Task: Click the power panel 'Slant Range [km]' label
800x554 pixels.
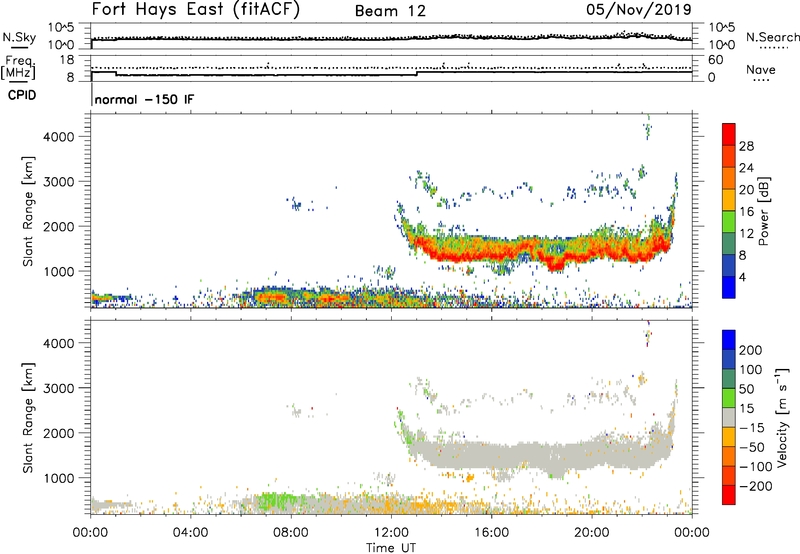Action: point(28,211)
